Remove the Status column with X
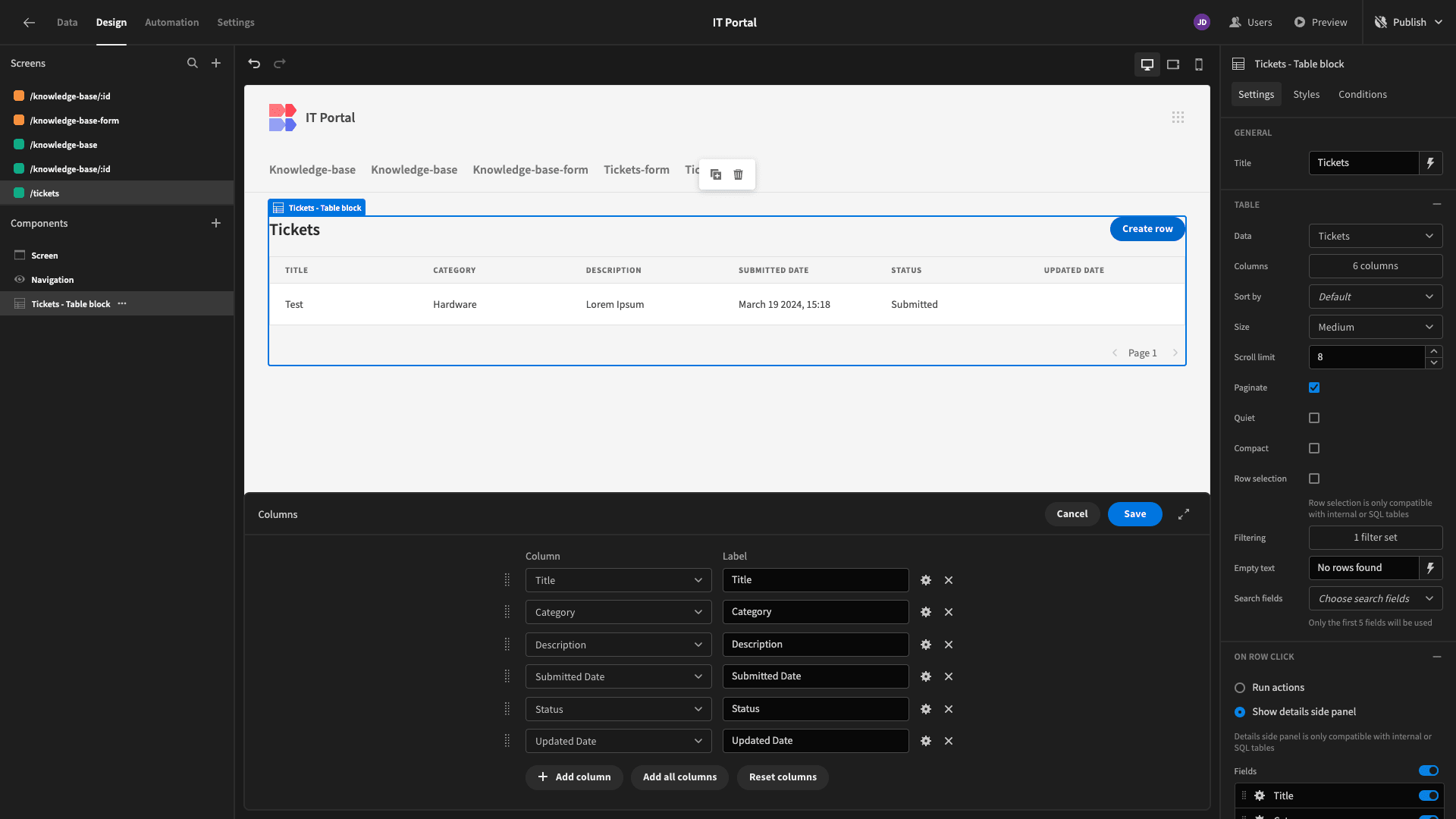This screenshot has height=819, width=1456. pyautogui.click(x=949, y=709)
